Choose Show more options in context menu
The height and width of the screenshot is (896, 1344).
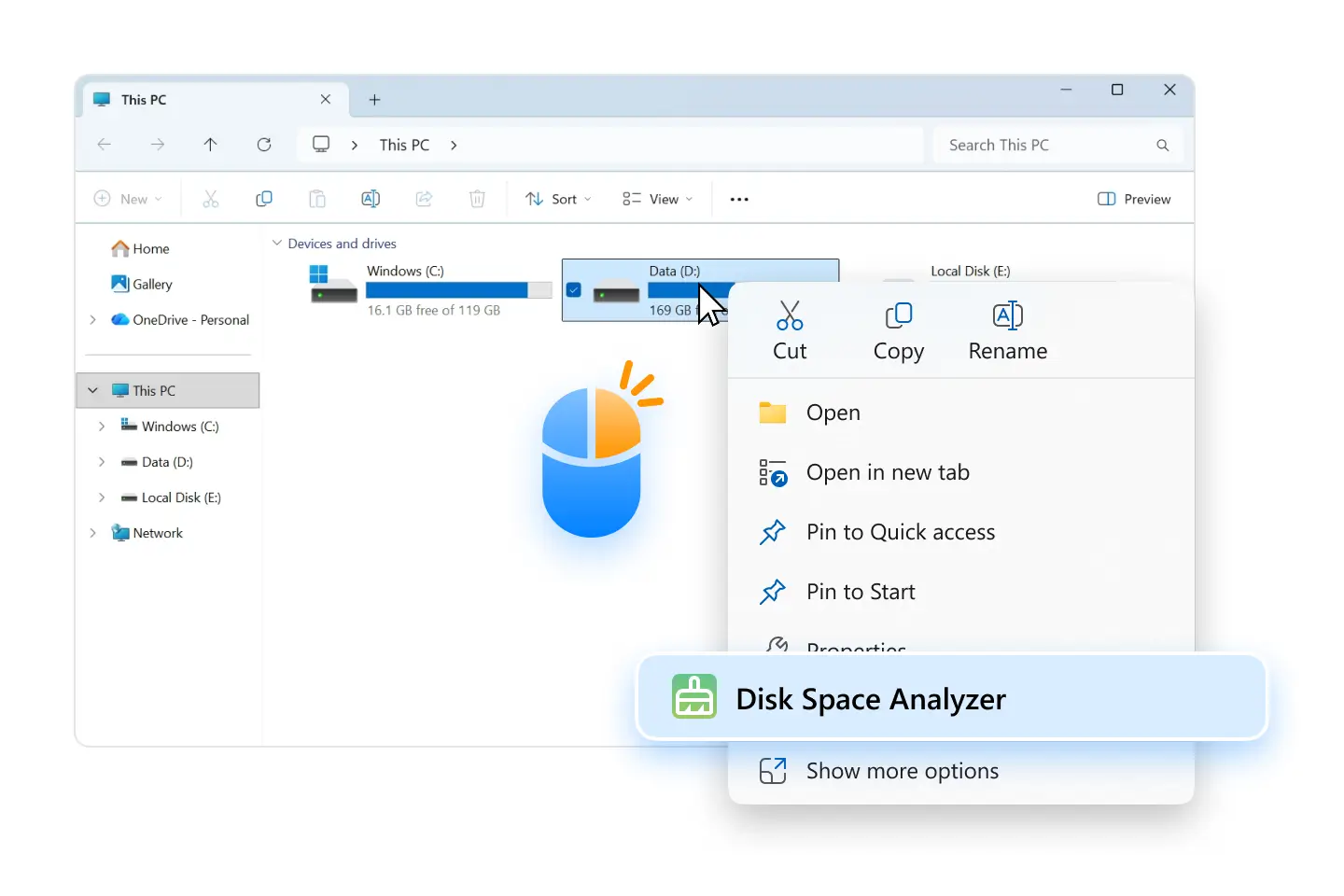tap(902, 771)
